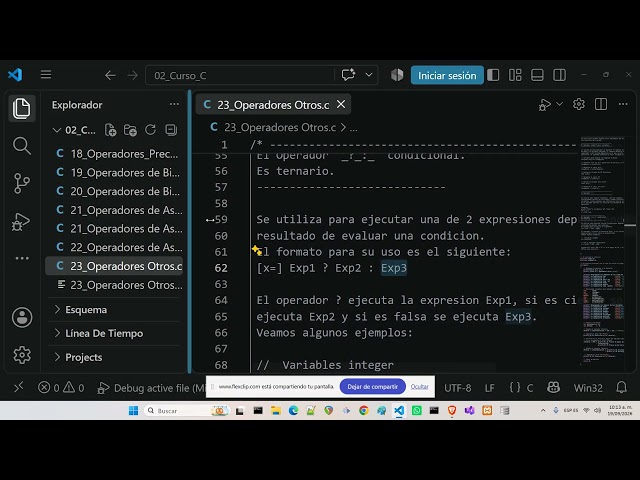Open the Copilot status icon

point(553,387)
